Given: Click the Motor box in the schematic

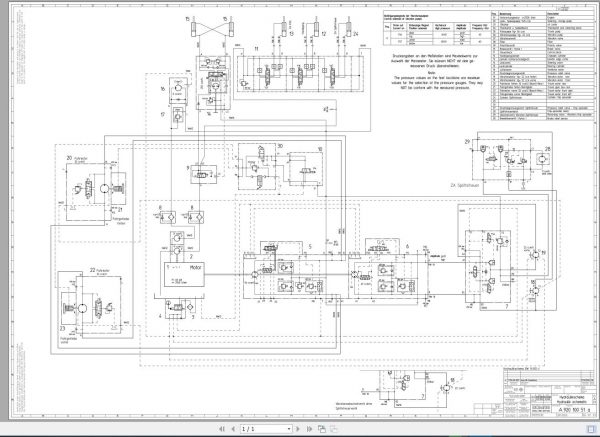Looking at the screenshot, I should [x=184, y=274].
